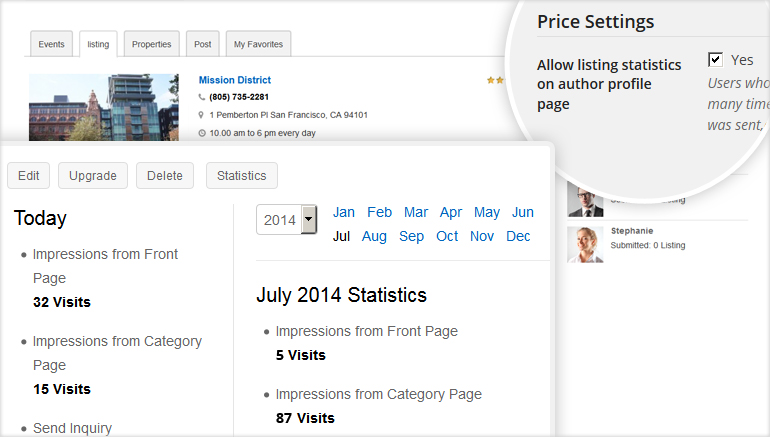Viewport: 770px width, 437px height.
Task: Open the Statistics button
Action: coord(242,176)
